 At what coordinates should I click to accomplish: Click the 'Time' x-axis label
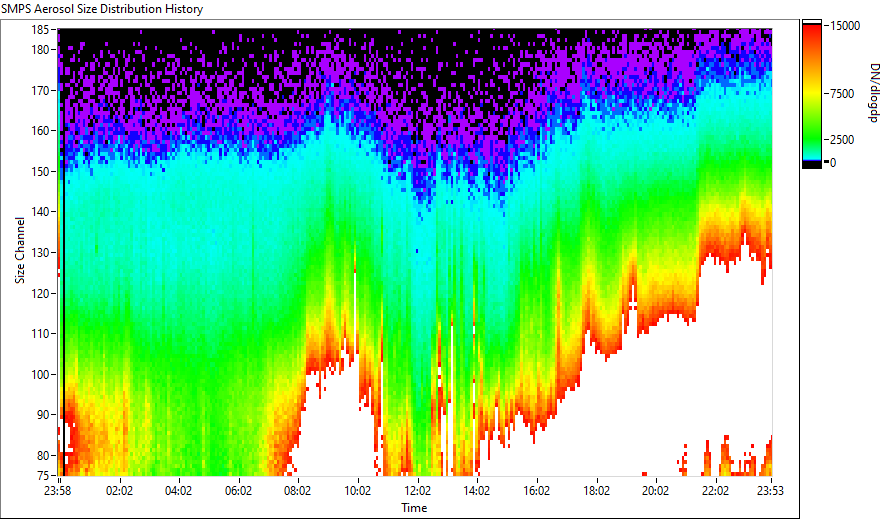[414, 508]
